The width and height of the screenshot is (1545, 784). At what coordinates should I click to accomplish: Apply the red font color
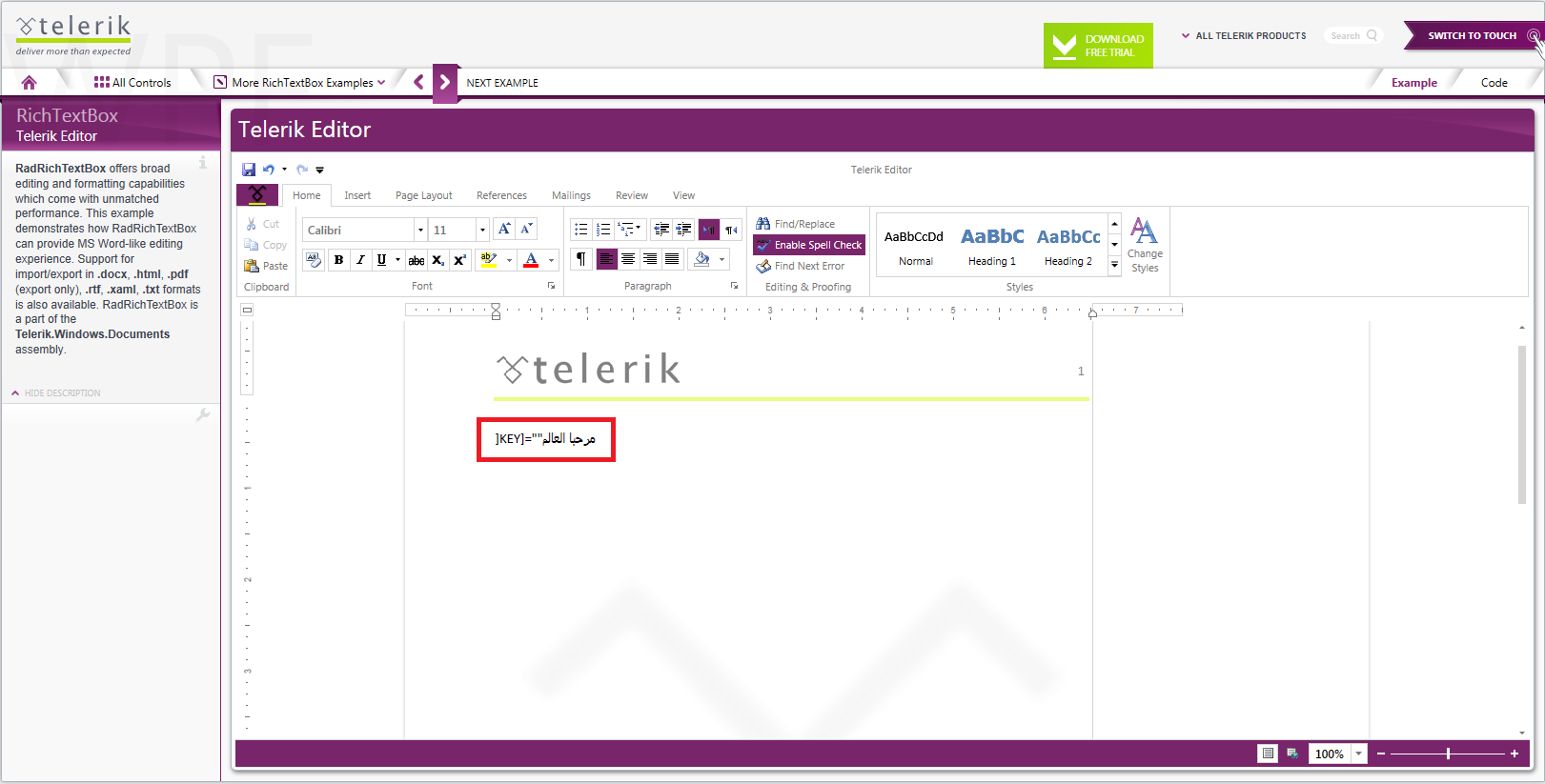(532, 260)
